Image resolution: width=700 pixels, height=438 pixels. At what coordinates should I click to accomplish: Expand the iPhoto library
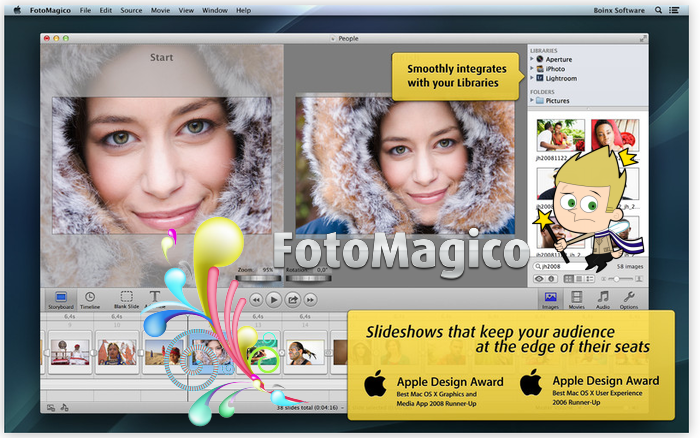(532, 68)
